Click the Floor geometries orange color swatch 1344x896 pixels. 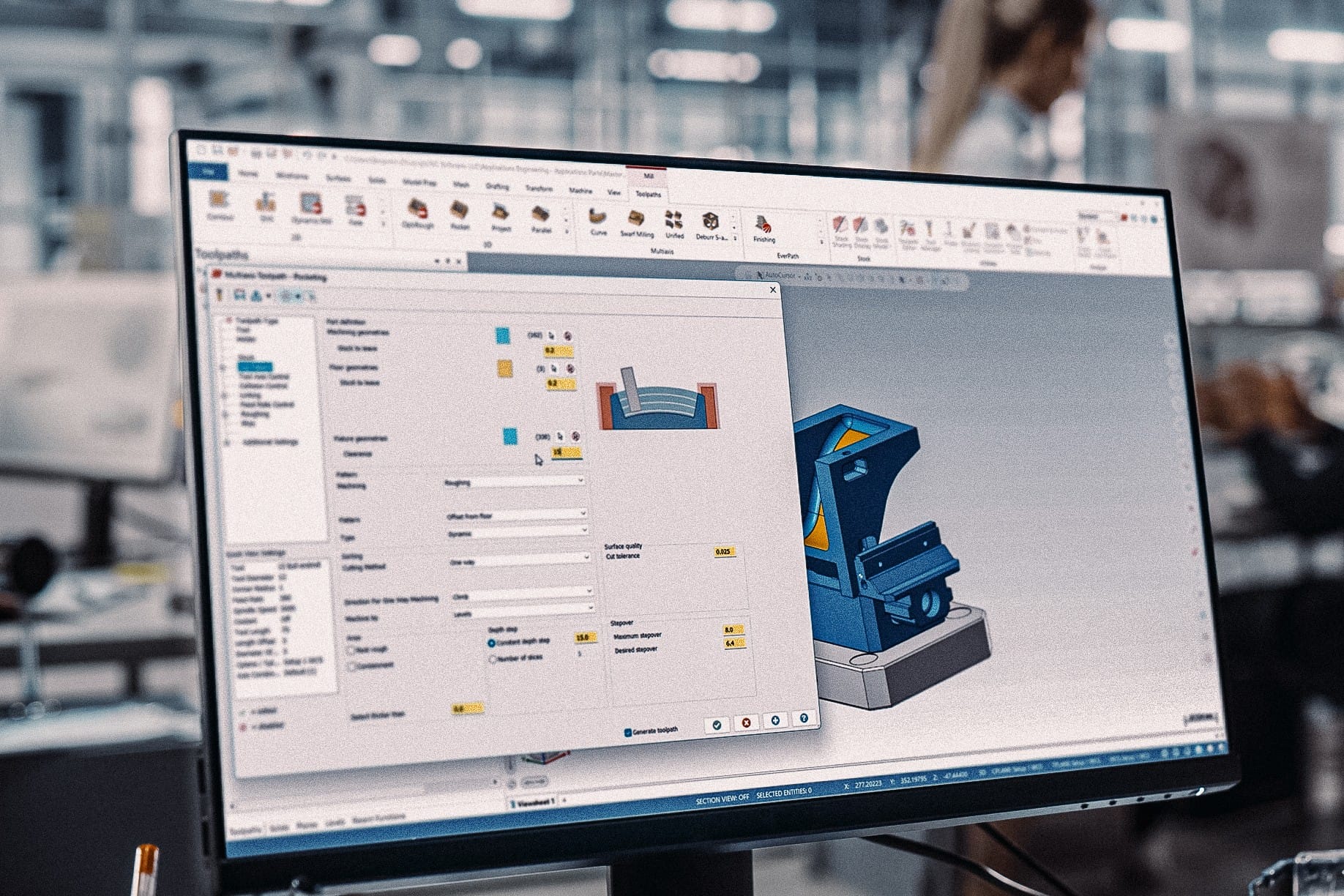[x=505, y=367]
